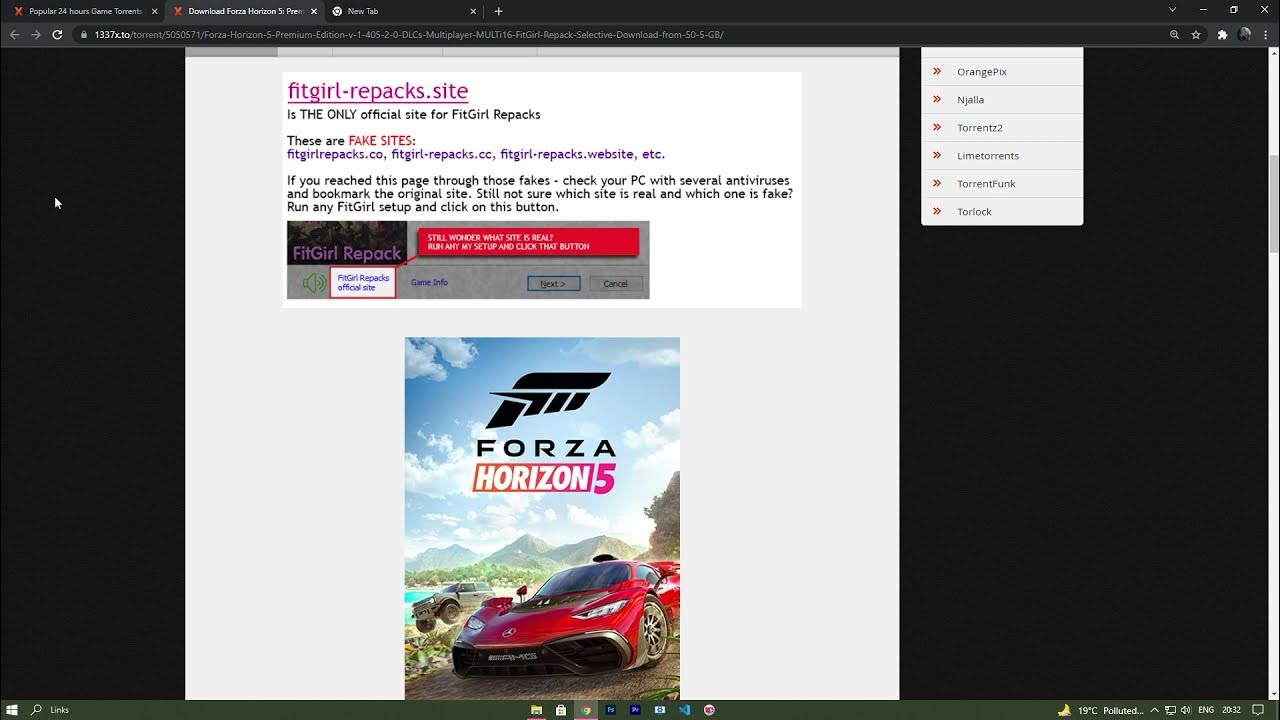
Task: Open the notification center icon
Action: [x=1258, y=710]
